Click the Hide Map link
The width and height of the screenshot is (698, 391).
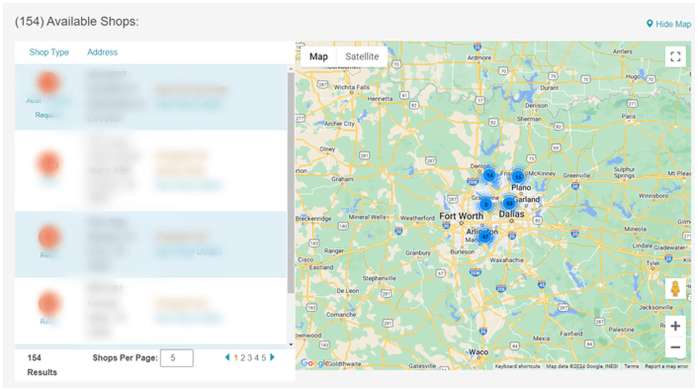(669, 24)
